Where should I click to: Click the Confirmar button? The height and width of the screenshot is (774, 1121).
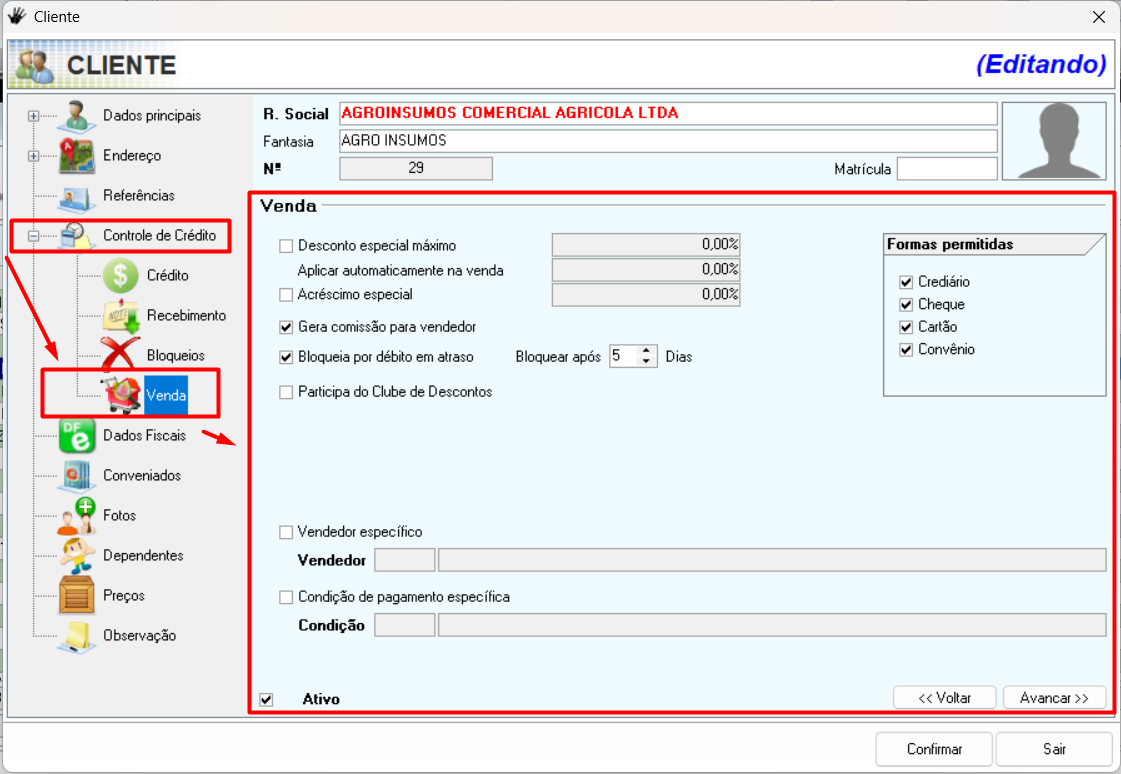(934, 749)
